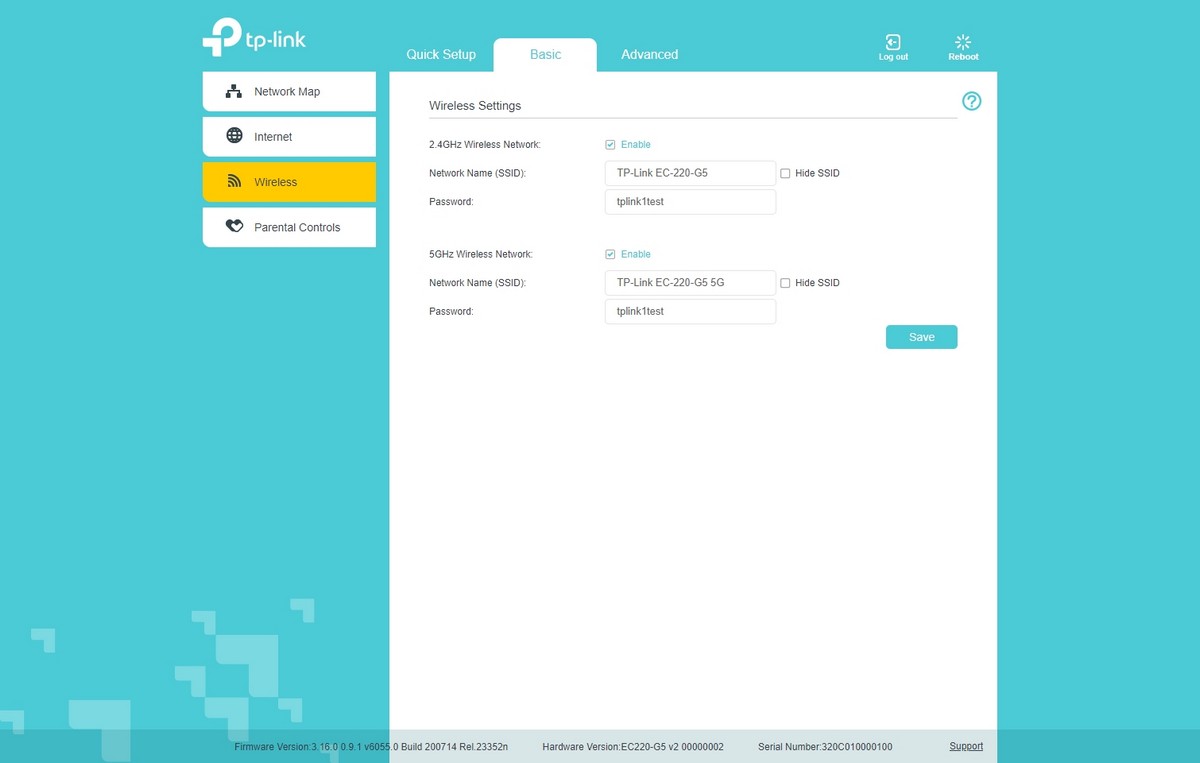
Task: Click the Network Map sidebar icon
Action: click(234, 91)
